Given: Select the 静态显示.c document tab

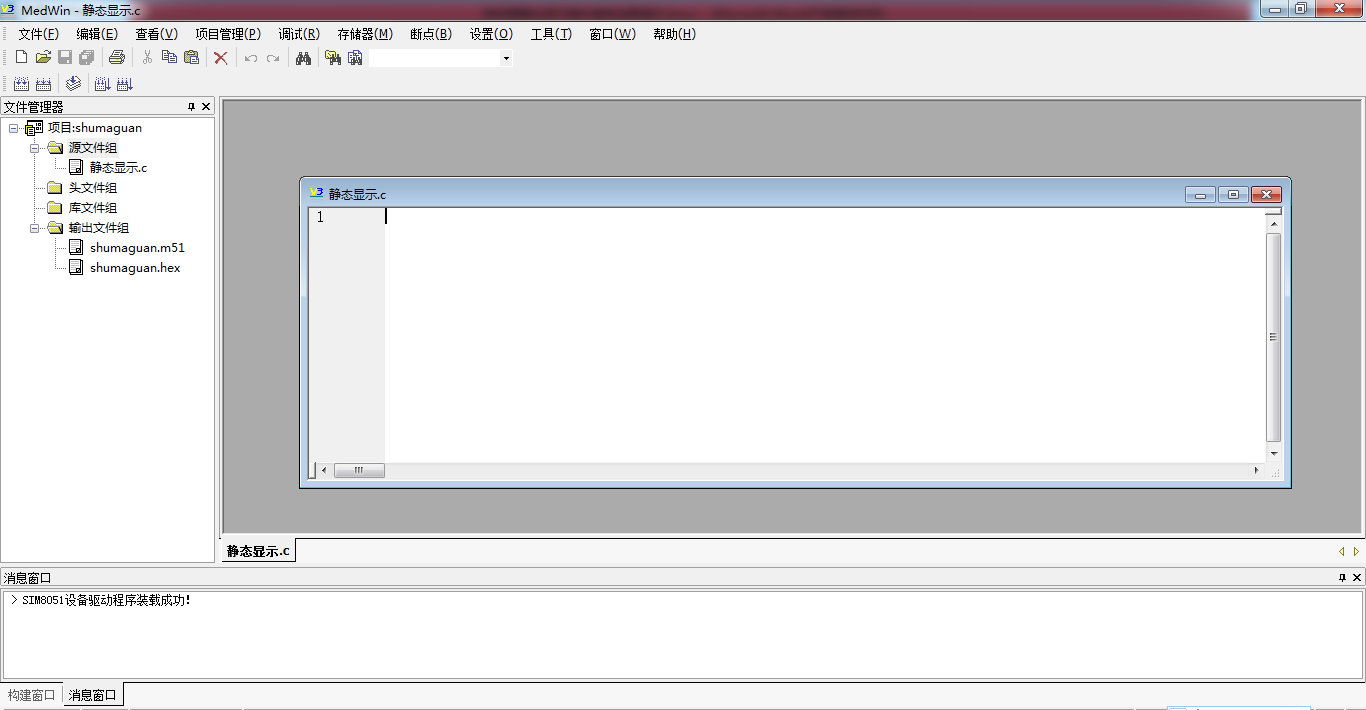Looking at the screenshot, I should point(258,551).
